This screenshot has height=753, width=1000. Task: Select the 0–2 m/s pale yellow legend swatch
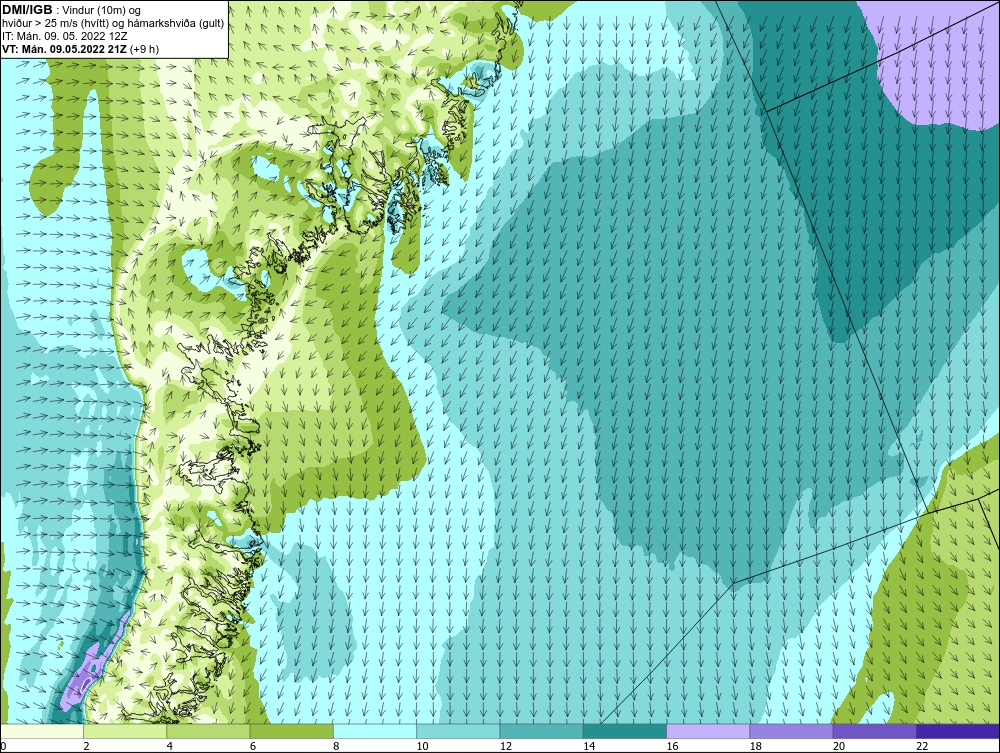click(x=41, y=731)
